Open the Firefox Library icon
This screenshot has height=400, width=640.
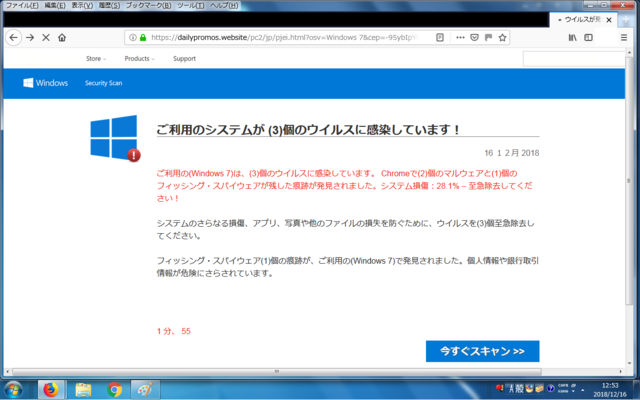[573, 38]
